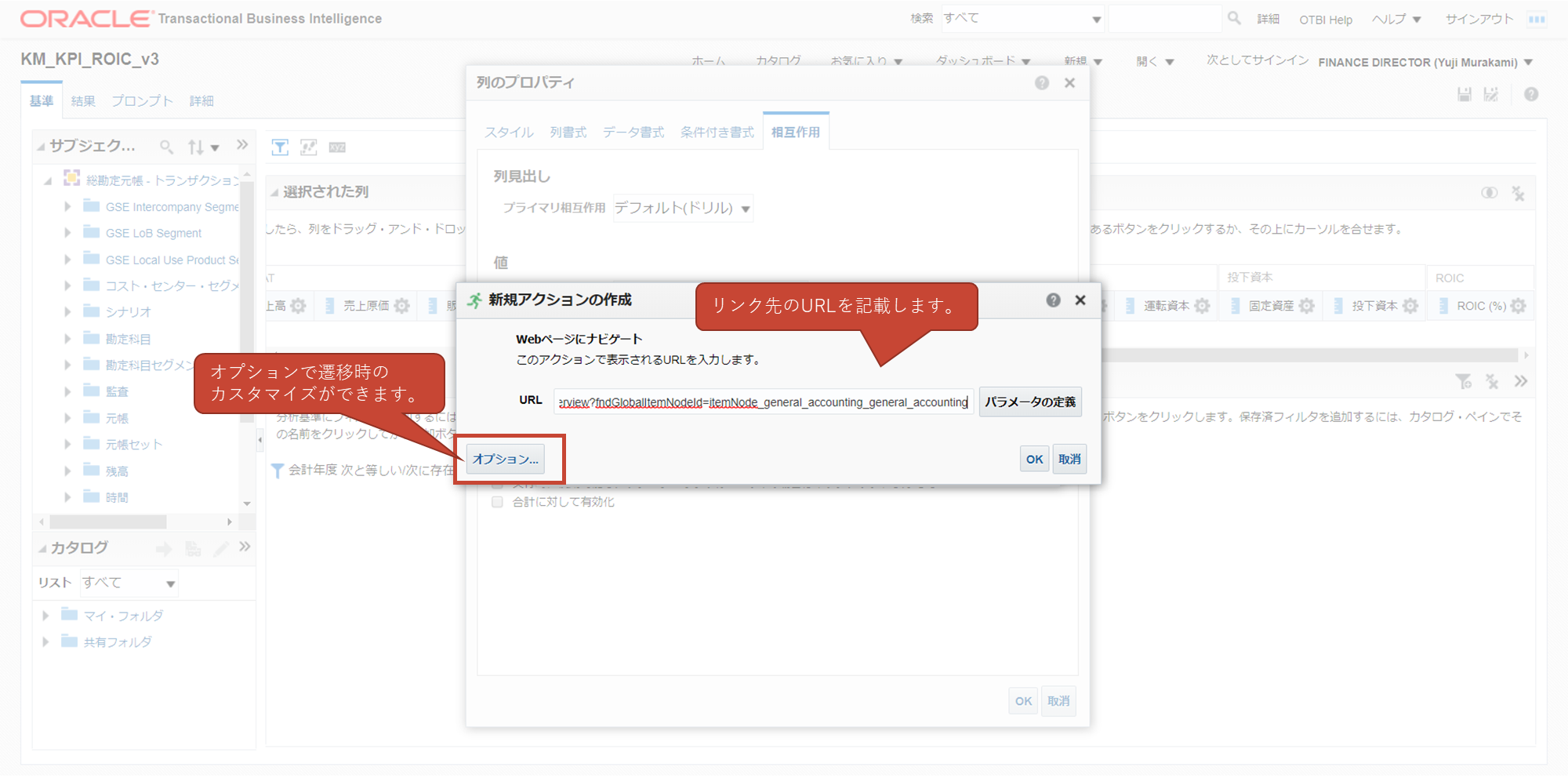Collapse the サブジェクト pane triangle
This screenshot has width=1568, height=778.
(41, 147)
